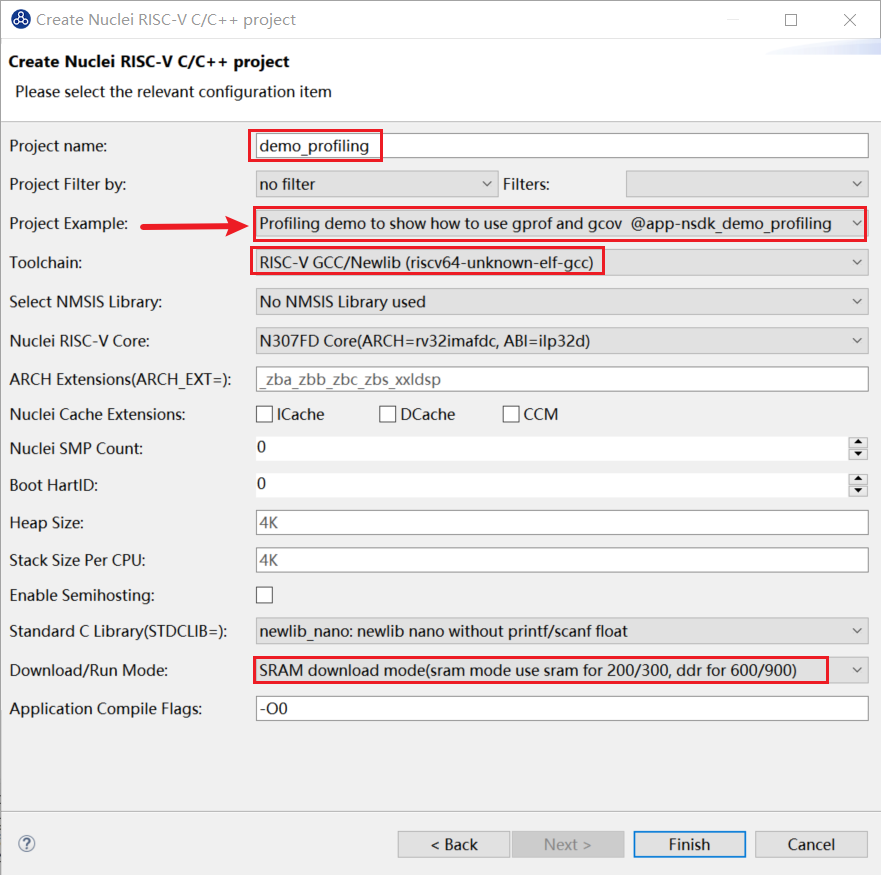Increase Boot HartID with up arrow
This screenshot has width=881, height=875.
(857, 479)
